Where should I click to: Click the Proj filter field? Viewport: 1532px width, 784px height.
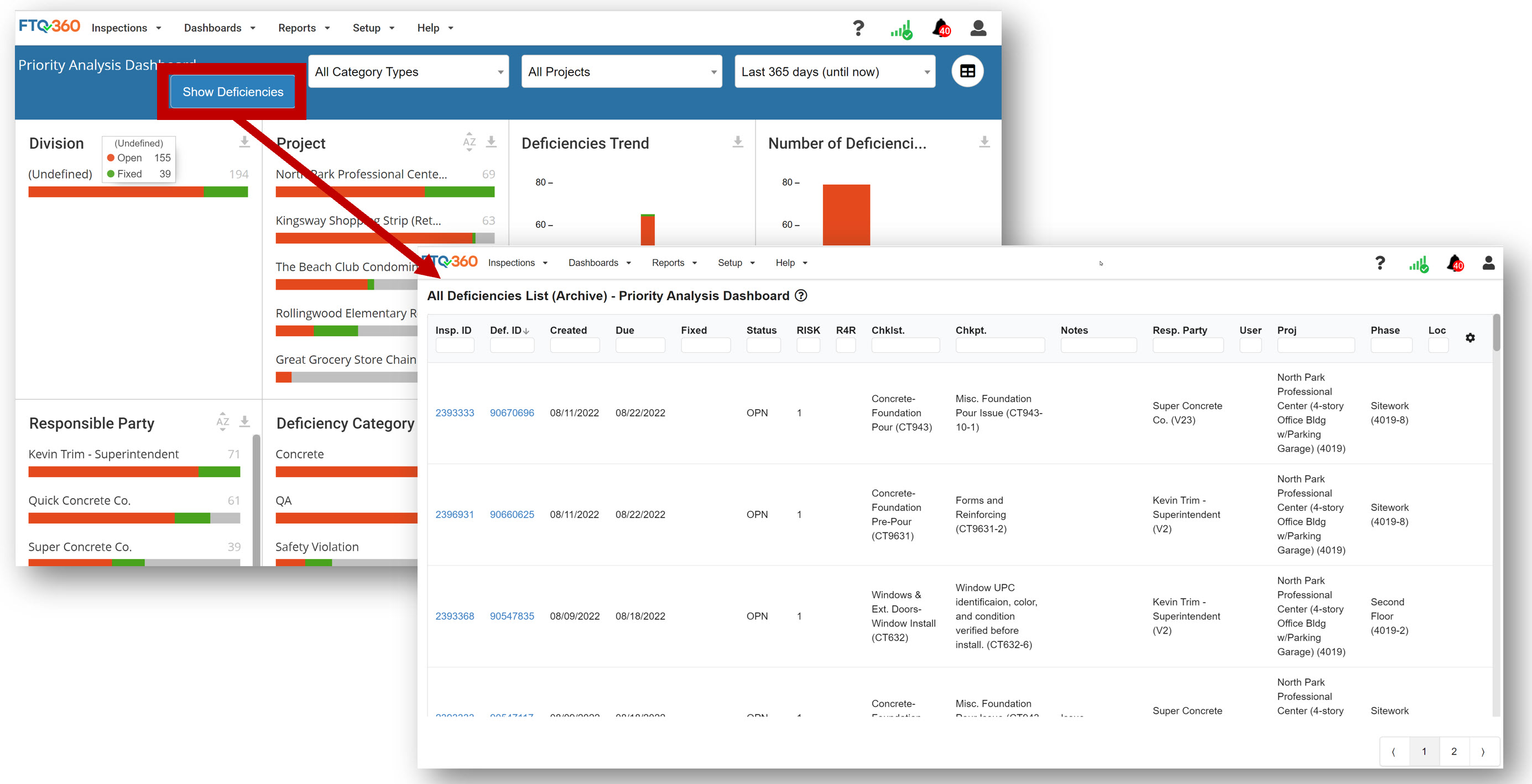[1316, 345]
